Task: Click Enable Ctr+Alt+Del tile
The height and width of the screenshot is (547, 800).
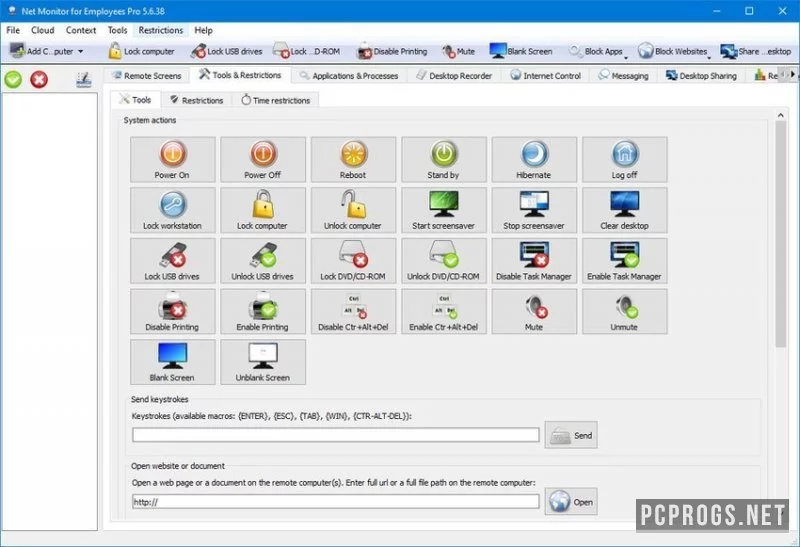Action: [443, 311]
